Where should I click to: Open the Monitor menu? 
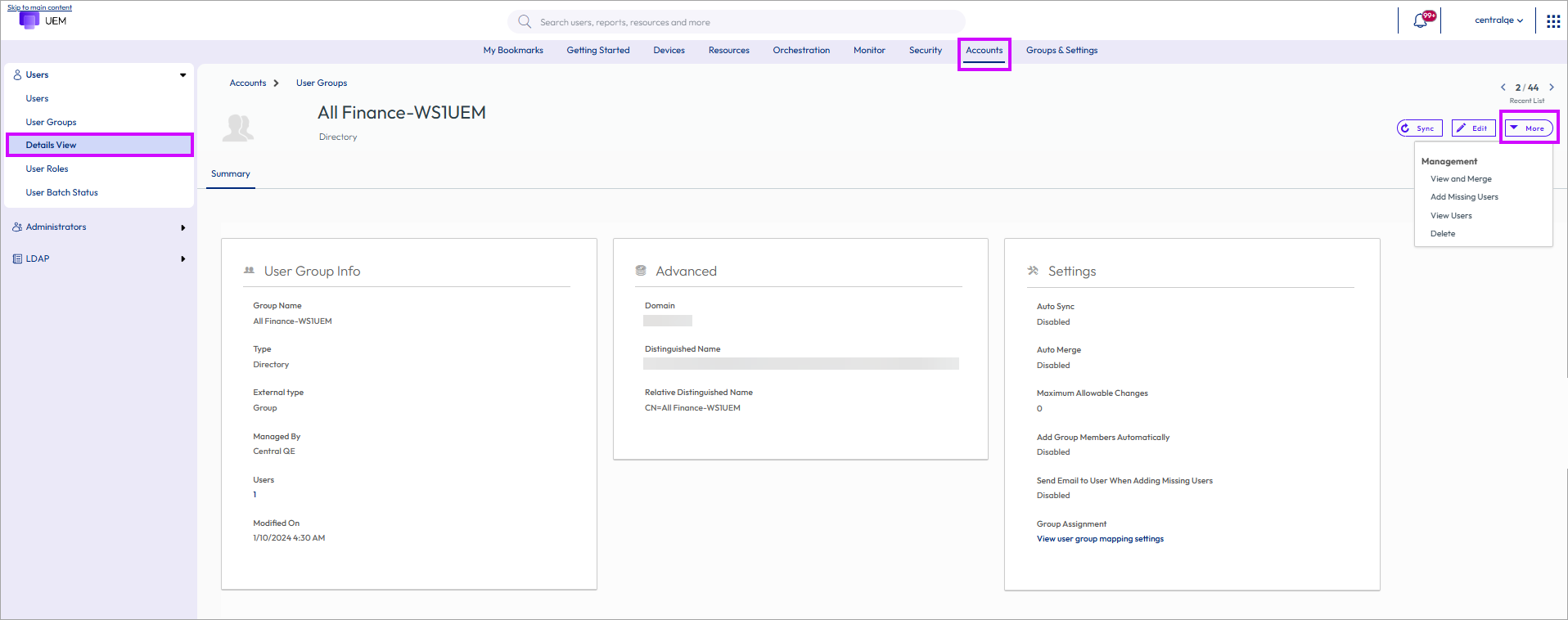tap(869, 51)
